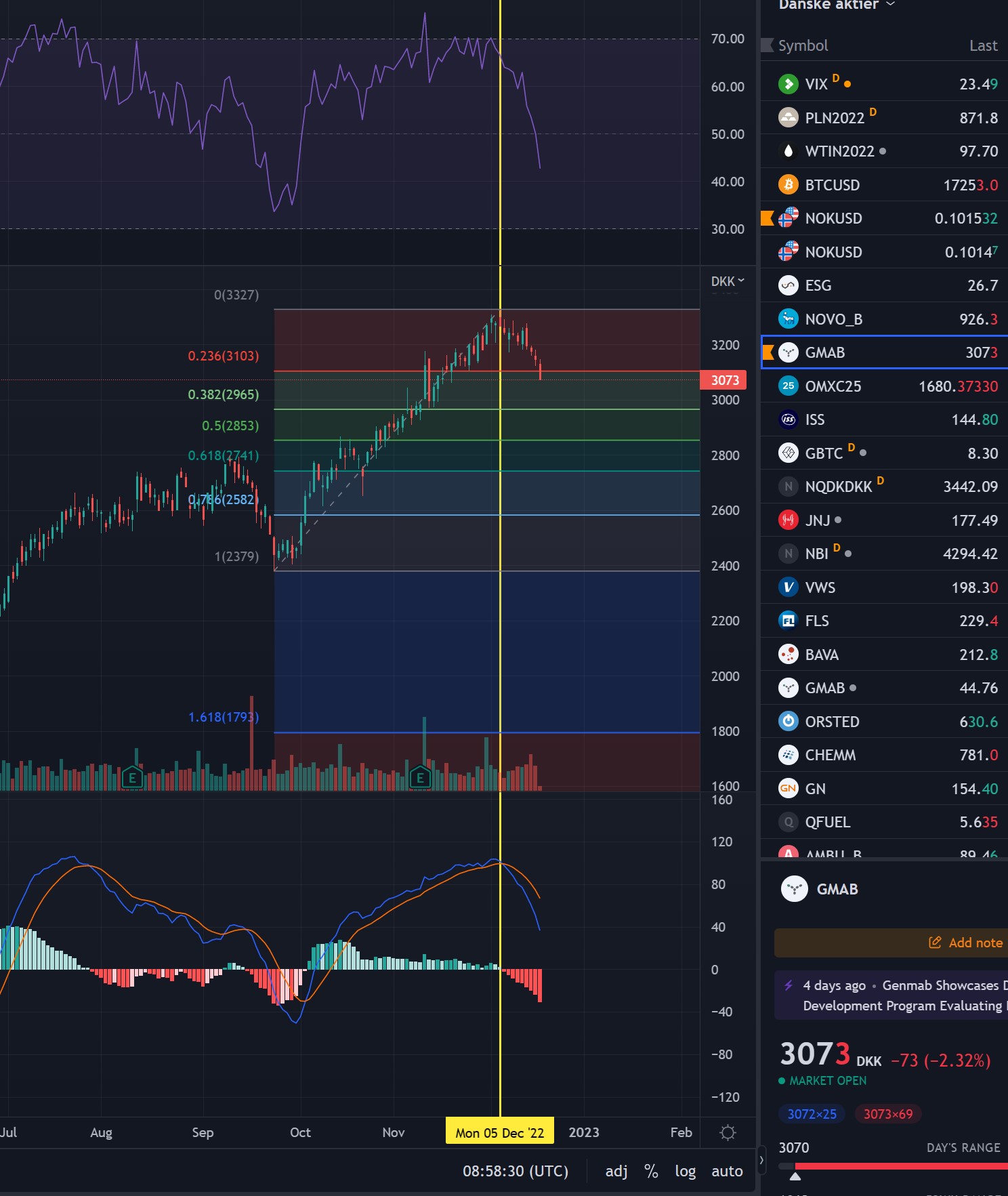This screenshot has height=1196, width=1008.
Task: Toggle log scale
Action: 686,1171
